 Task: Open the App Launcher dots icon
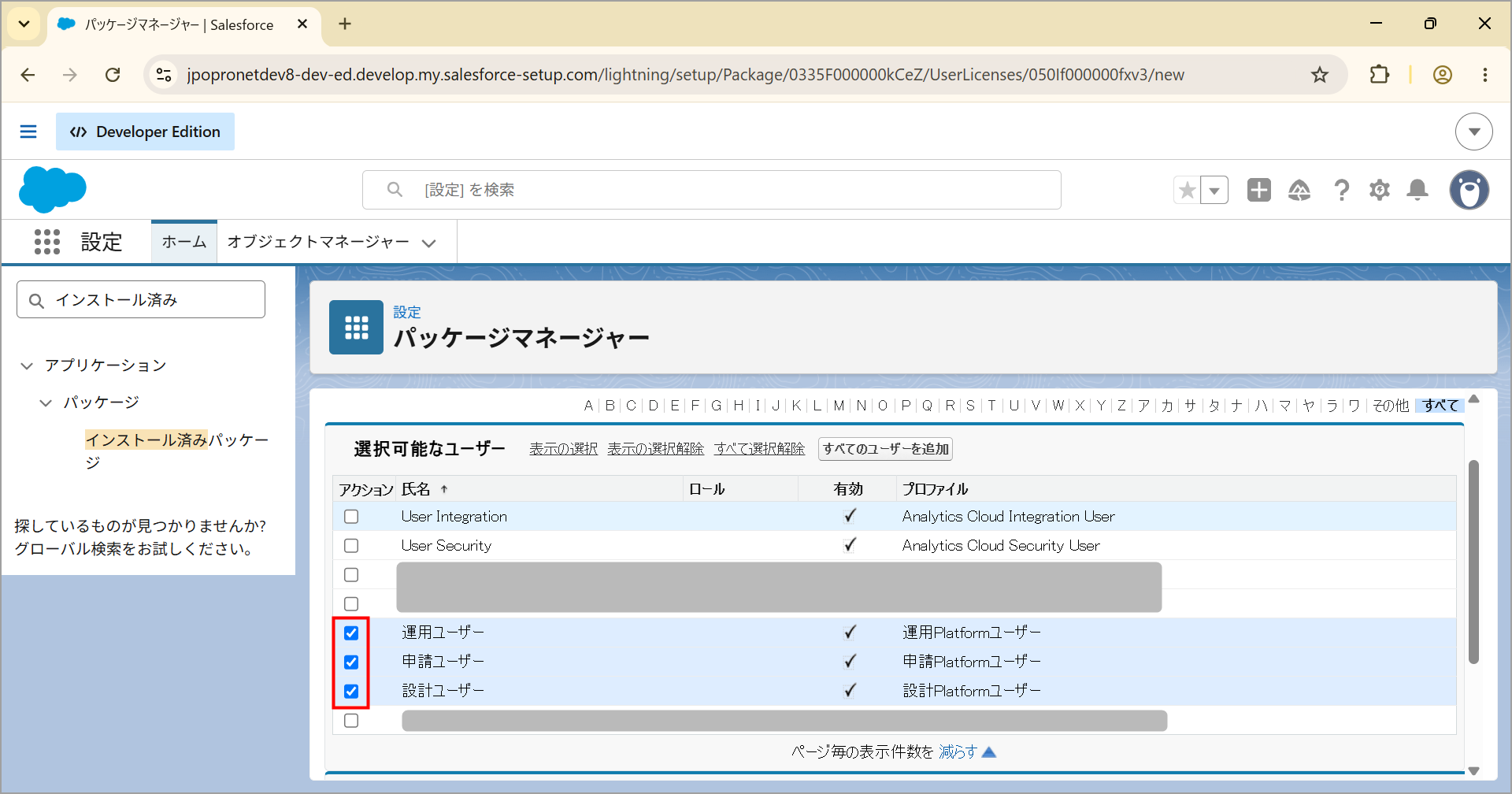47,242
